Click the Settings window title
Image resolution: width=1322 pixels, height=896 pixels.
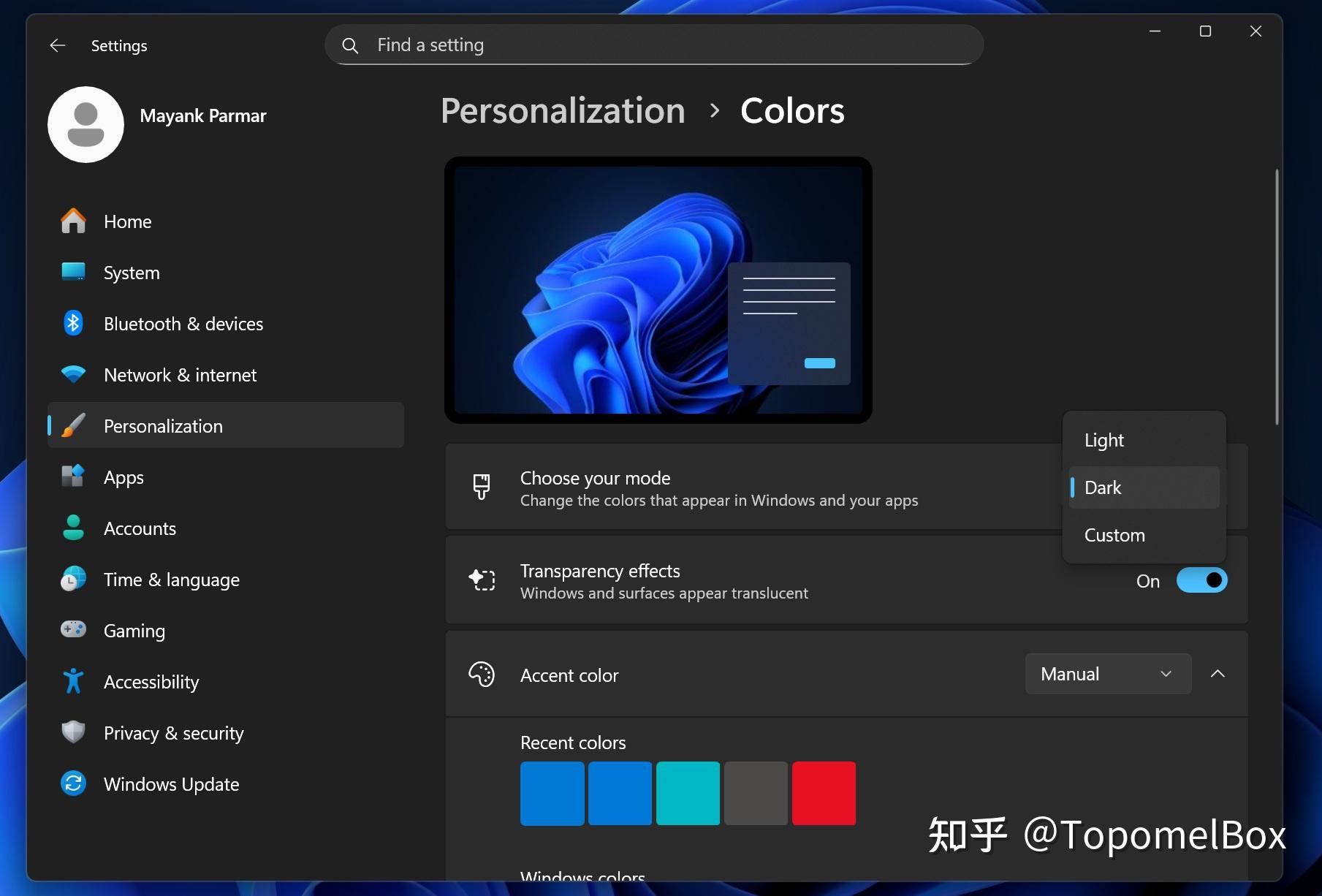(x=119, y=45)
